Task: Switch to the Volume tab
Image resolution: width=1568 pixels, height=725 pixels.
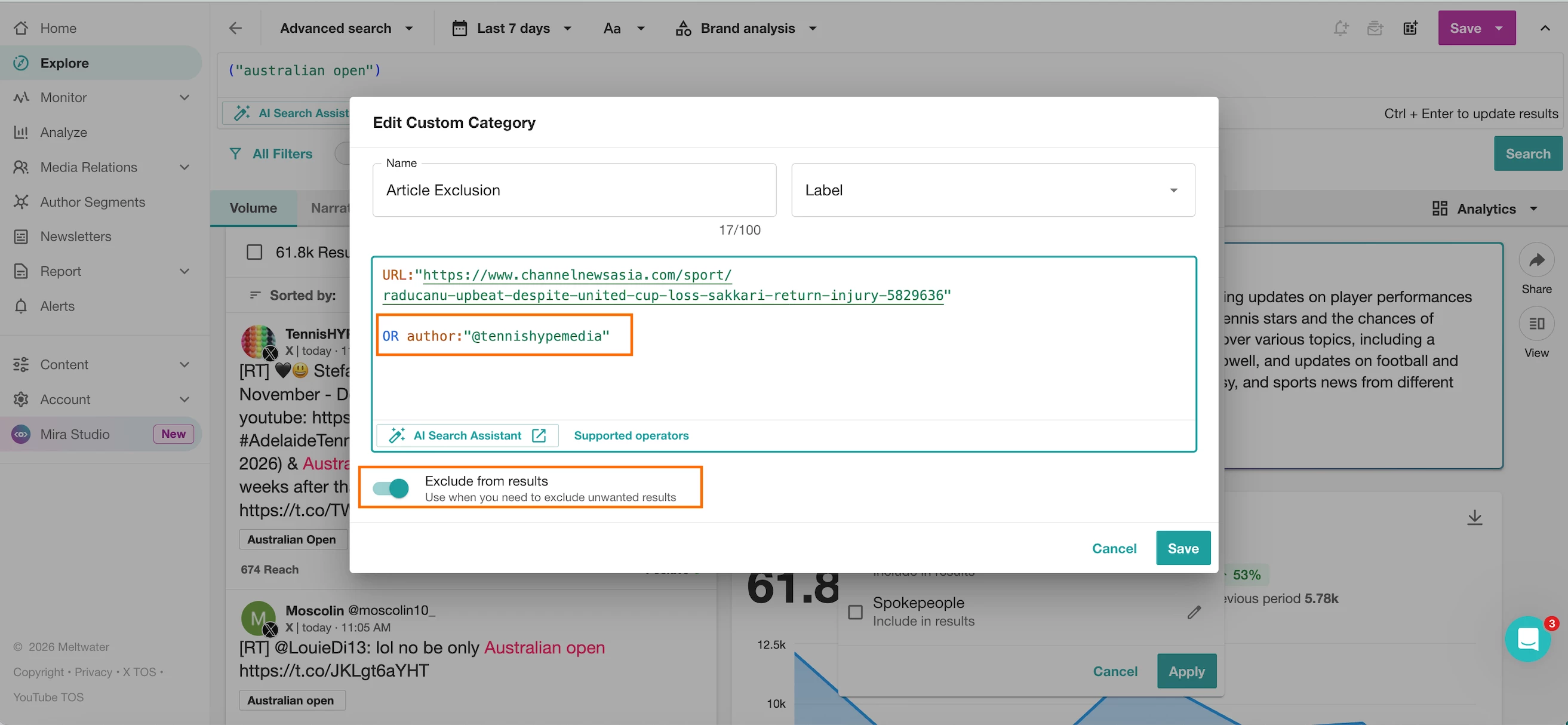Action: coord(253,208)
